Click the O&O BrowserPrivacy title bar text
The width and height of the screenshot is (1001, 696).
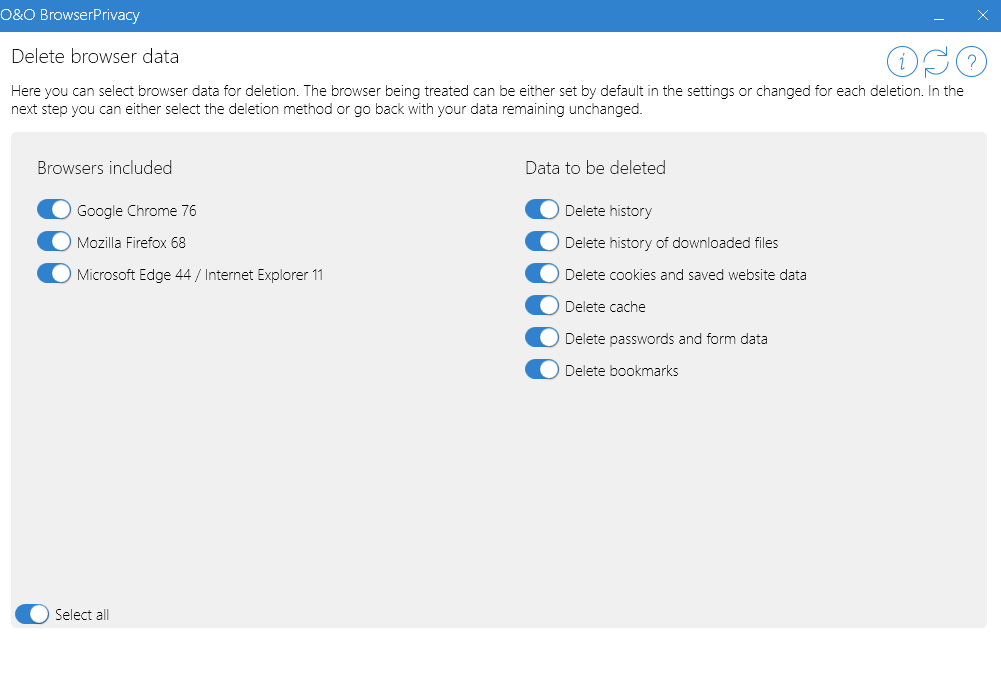[70, 15]
